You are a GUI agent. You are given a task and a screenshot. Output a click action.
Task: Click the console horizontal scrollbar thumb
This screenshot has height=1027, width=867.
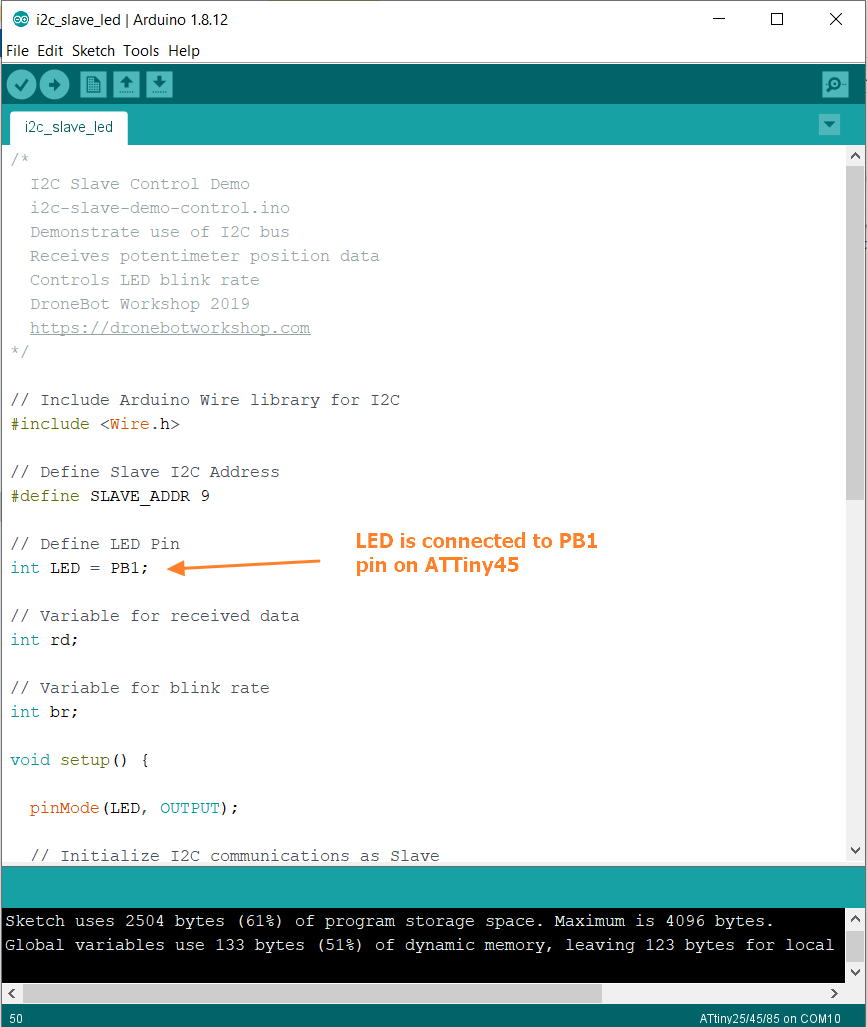(x=312, y=993)
